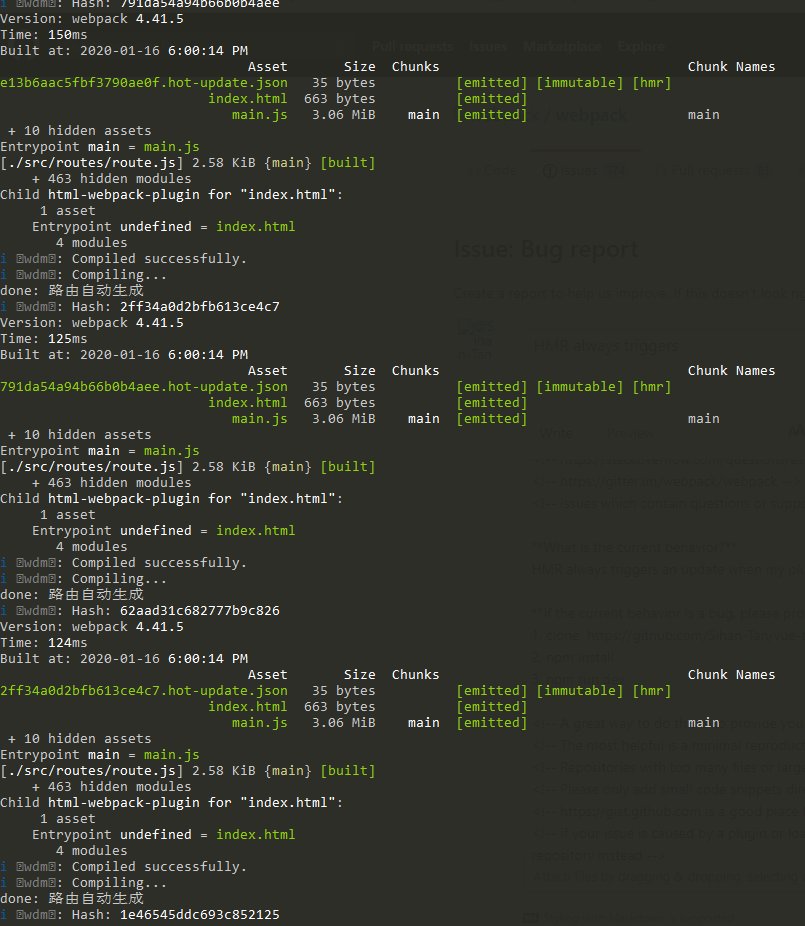Click the terminal line Time: 150ms
Viewport: 805px width, 926px height.
44,35
